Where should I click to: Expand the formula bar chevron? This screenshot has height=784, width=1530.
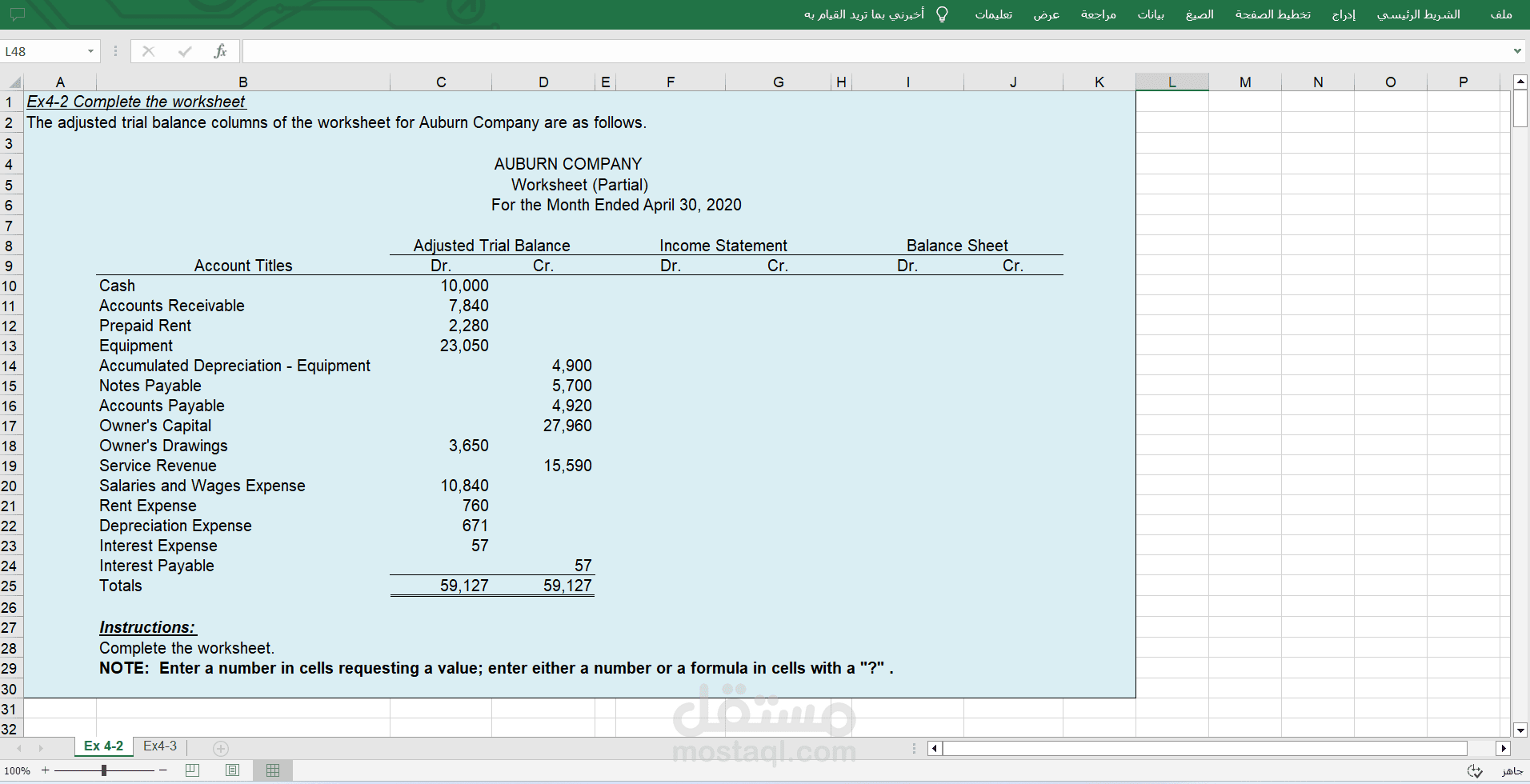[1517, 51]
